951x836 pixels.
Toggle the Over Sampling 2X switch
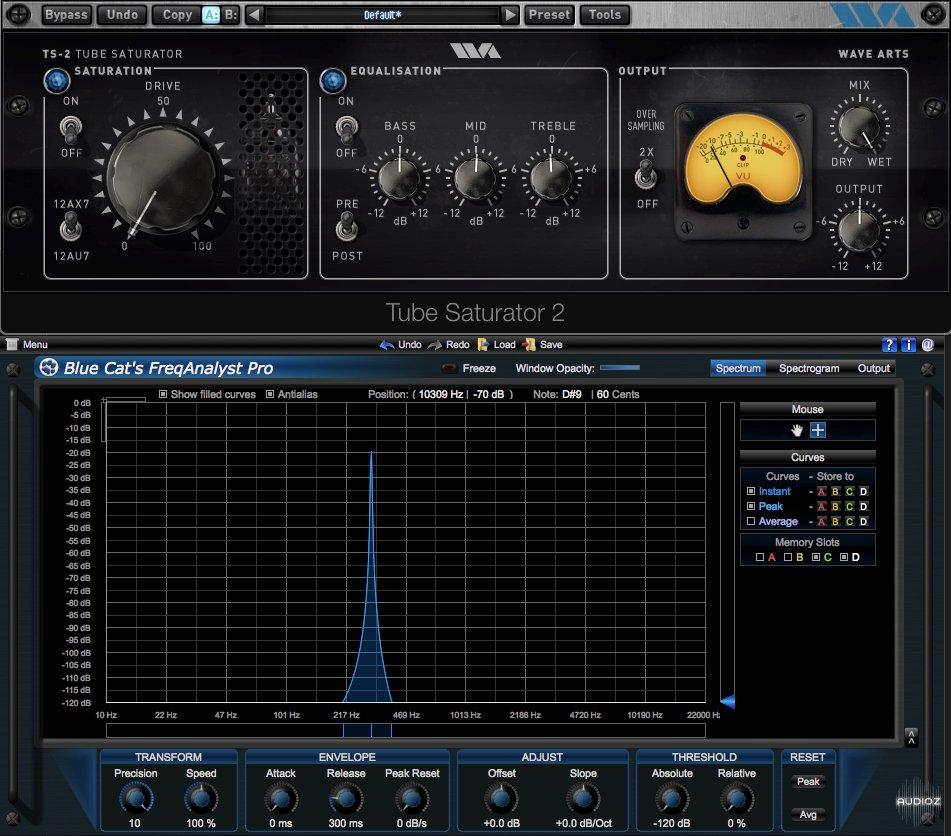coord(645,177)
